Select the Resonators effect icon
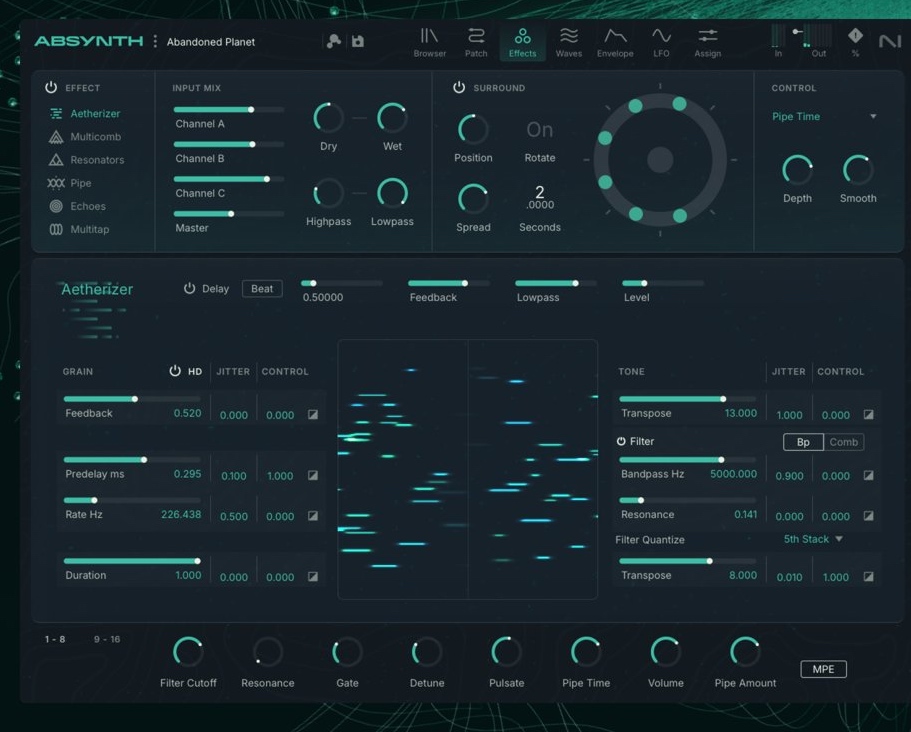This screenshot has width=911, height=732. click(56, 160)
